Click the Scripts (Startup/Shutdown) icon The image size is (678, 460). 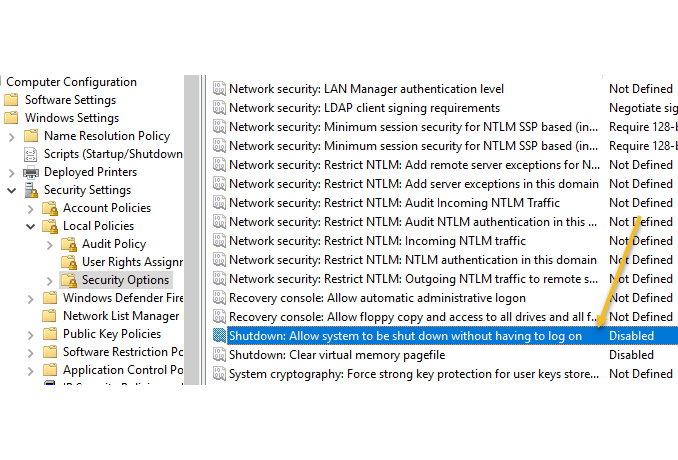(x=31, y=154)
